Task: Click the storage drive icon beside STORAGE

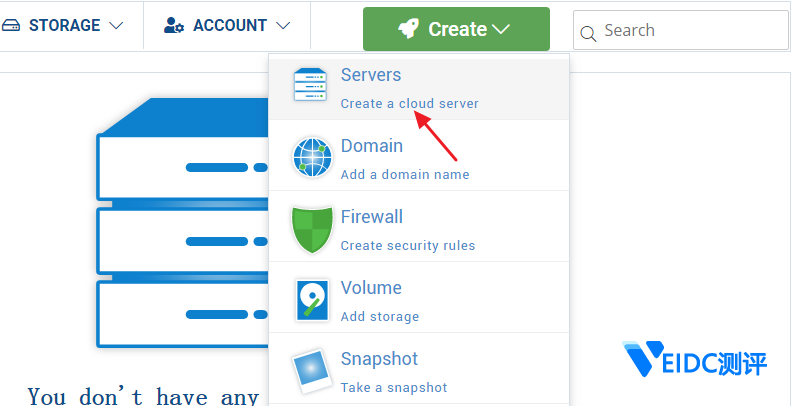Action: (x=11, y=26)
